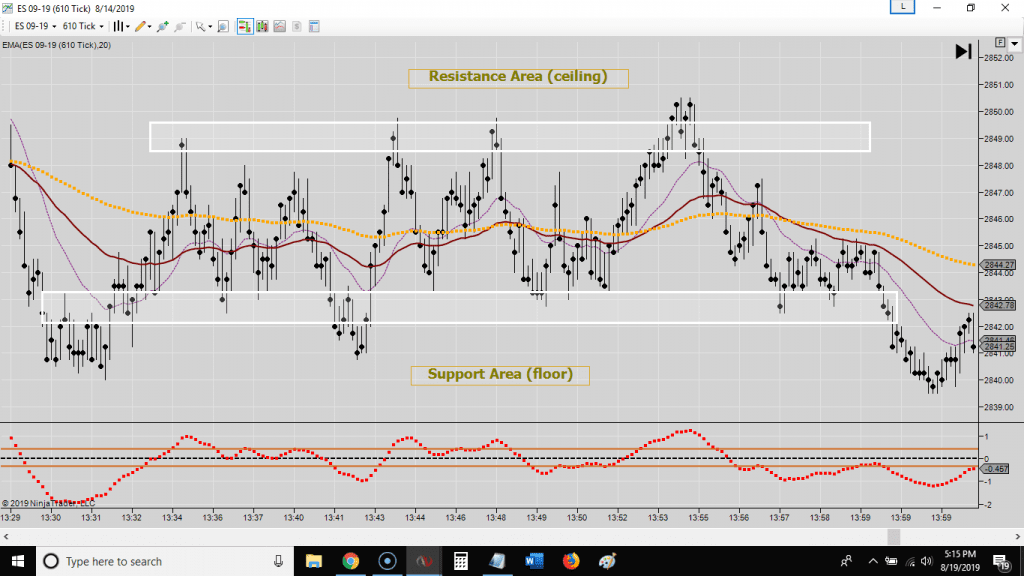This screenshot has height=576, width=1024.
Task: Click the Type here to search box
Action: click(x=165, y=561)
